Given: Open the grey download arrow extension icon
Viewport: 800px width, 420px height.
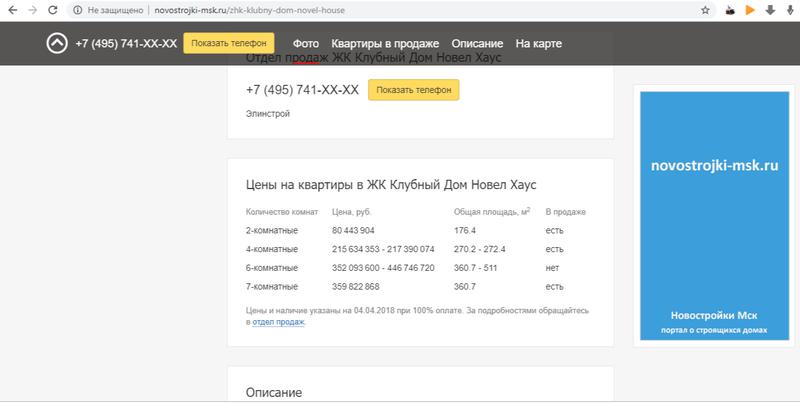Looking at the screenshot, I should point(770,10).
